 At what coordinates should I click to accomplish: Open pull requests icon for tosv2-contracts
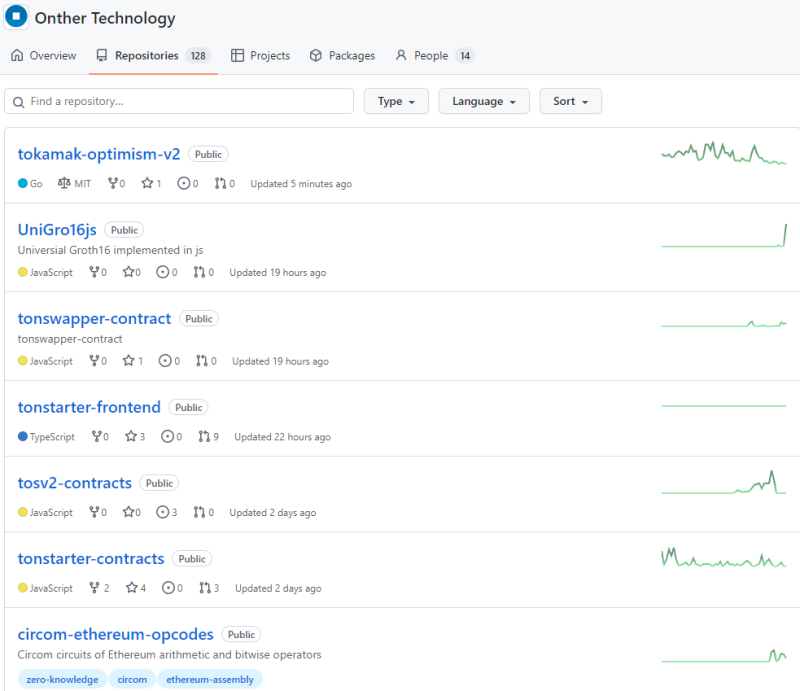pos(199,512)
